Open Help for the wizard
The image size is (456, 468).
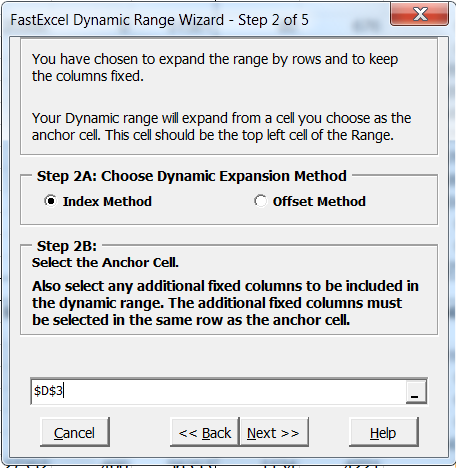click(383, 432)
